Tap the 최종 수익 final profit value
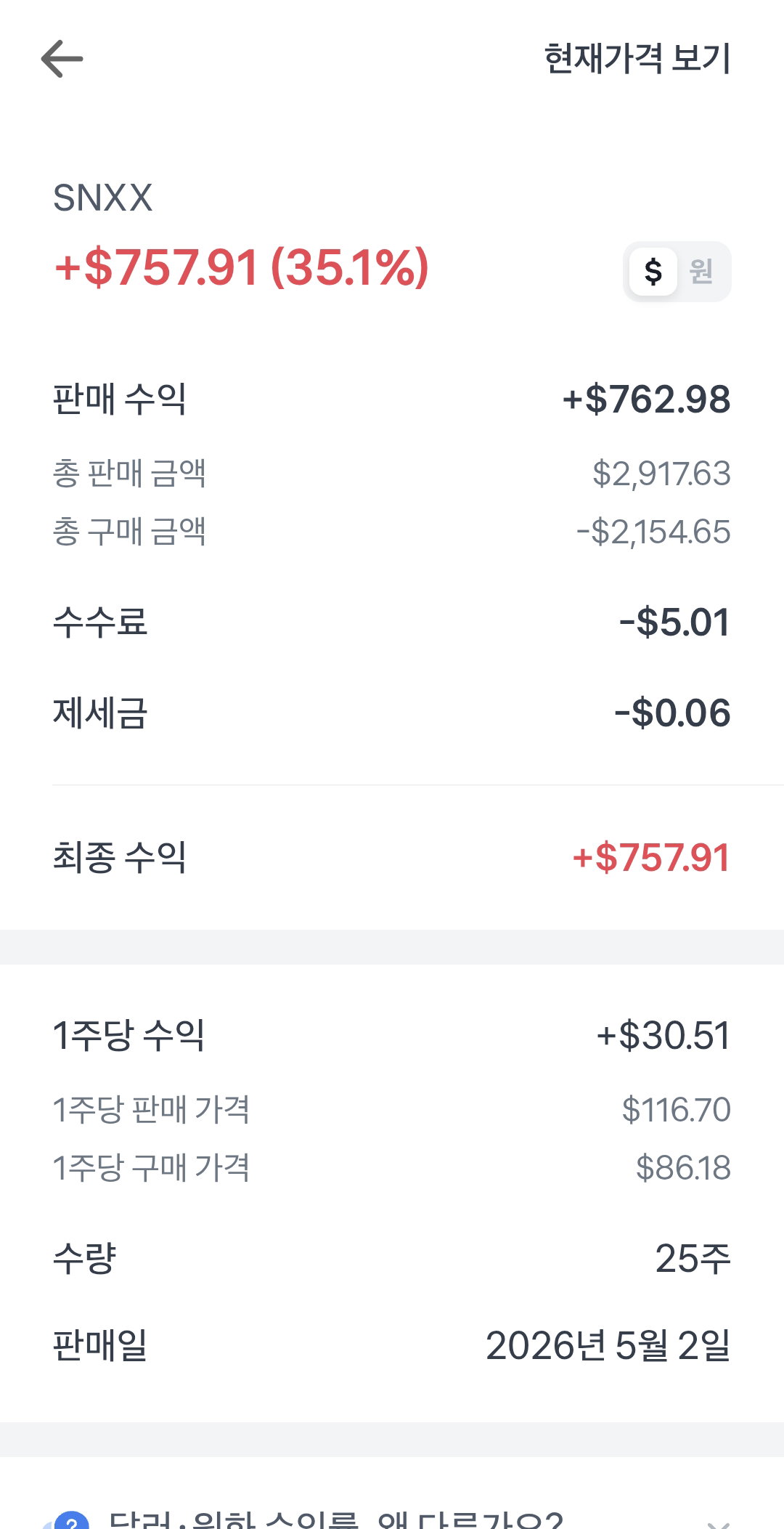Screen dimensions: 784x1529 pos(651,857)
